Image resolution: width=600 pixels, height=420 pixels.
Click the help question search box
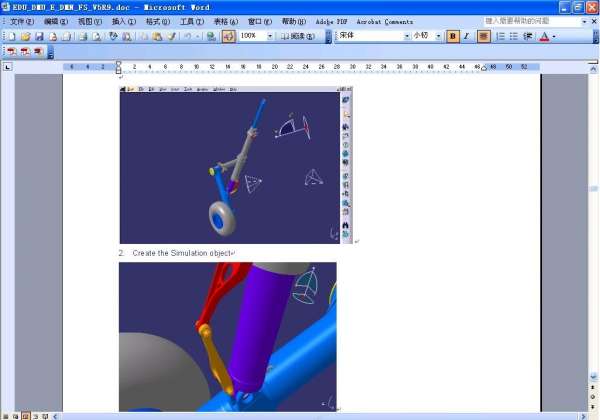[530, 21]
